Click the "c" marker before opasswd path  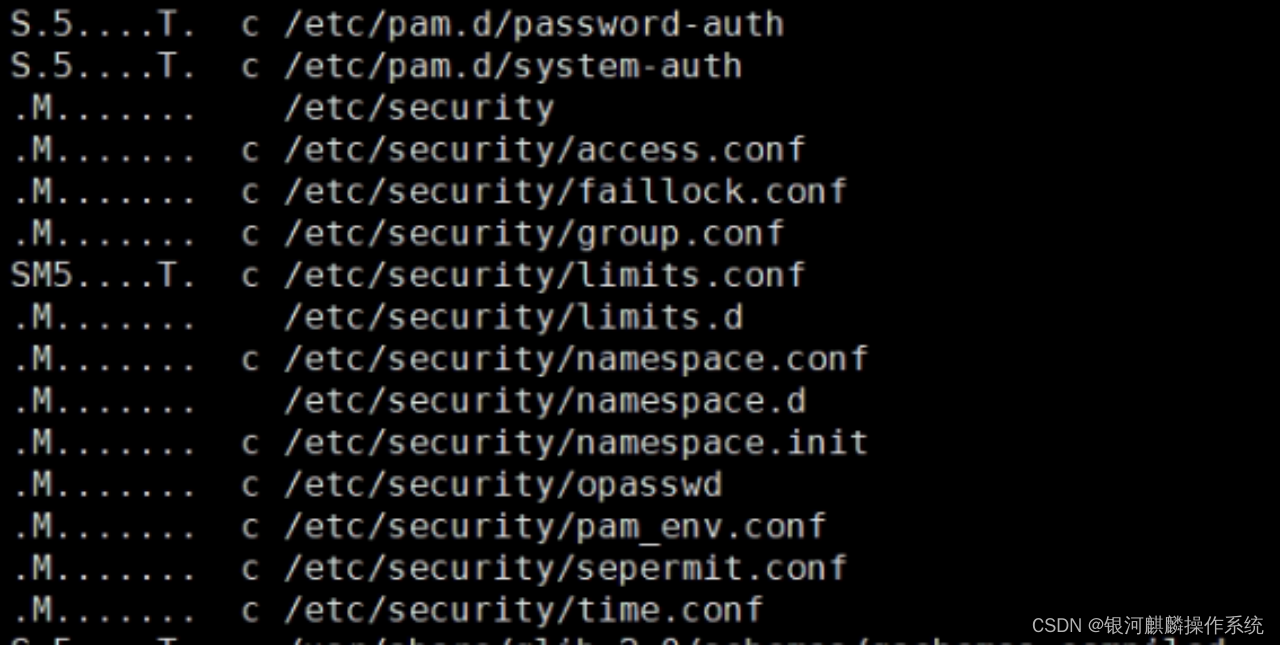click(250, 485)
